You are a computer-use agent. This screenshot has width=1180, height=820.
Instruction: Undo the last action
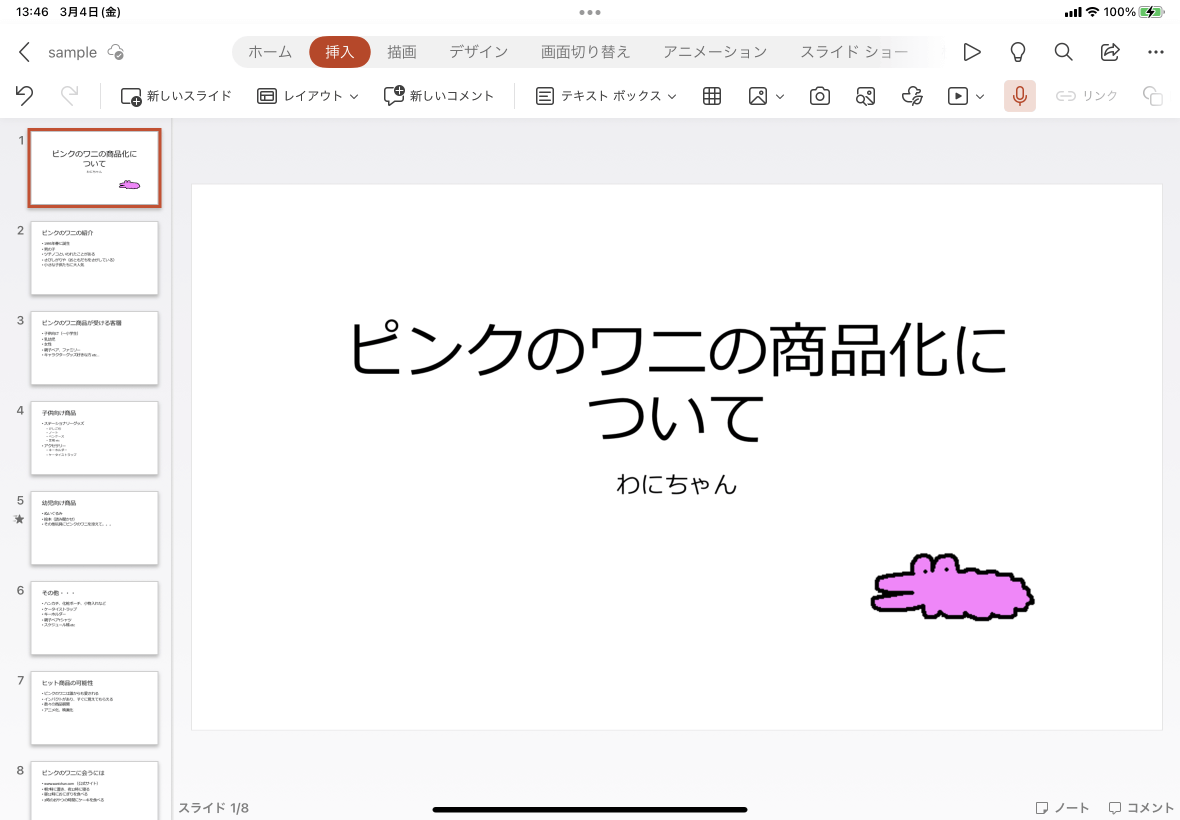pyautogui.click(x=24, y=96)
